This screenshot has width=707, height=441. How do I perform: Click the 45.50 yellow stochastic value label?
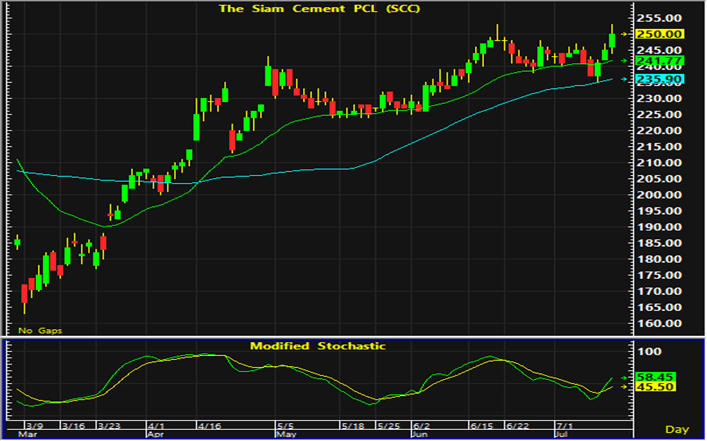(655, 387)
